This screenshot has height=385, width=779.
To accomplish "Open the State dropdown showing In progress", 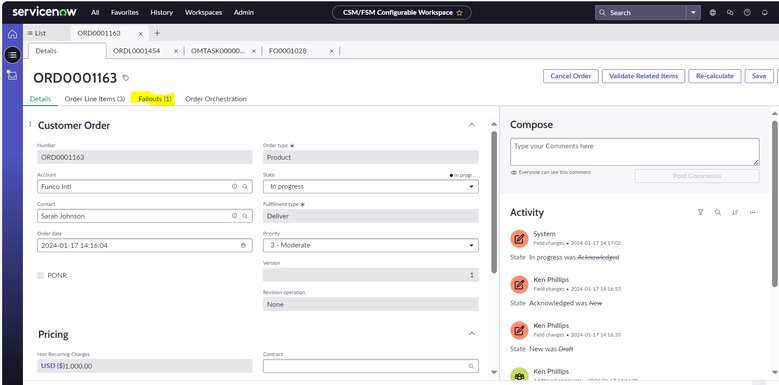I will pyautogui.click(x=371, y=187).
